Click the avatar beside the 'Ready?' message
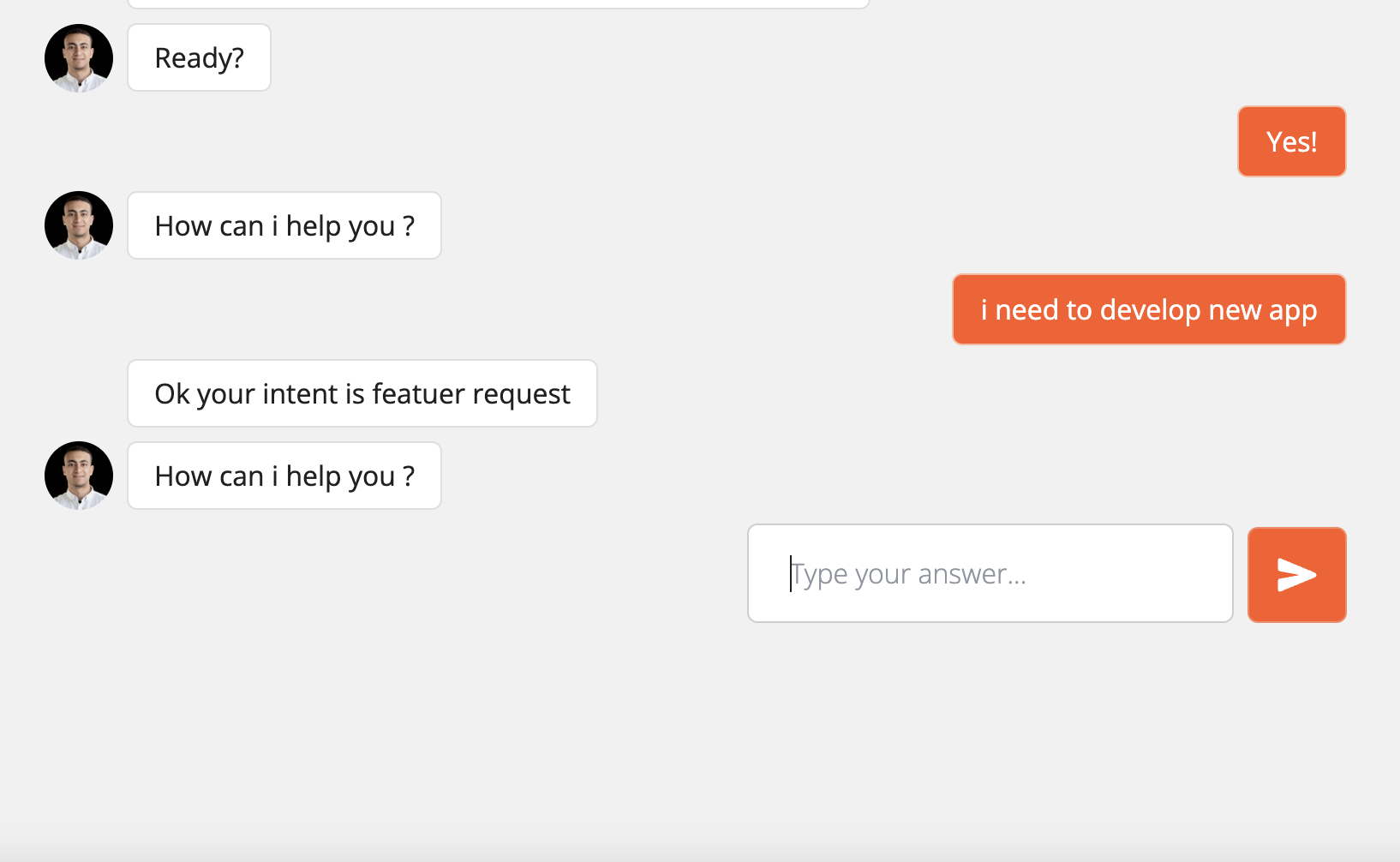Image resolution: width=1400 pixels, height=862 pixels. pyautogui.click(x=79, y=57)
